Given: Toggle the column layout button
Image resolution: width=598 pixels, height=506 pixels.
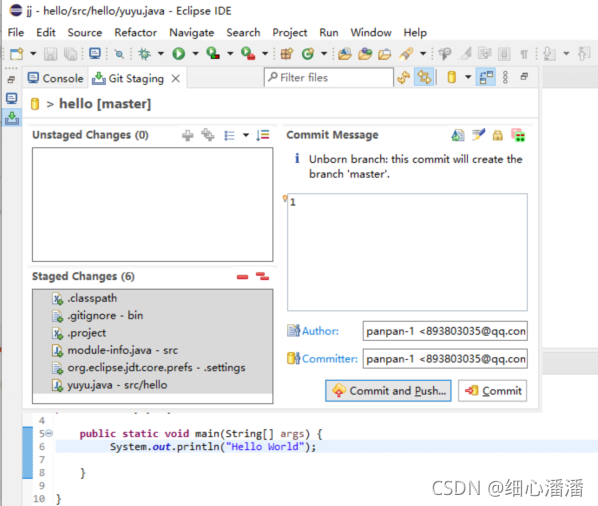Looking at the screenshot, I should [486, 77].
